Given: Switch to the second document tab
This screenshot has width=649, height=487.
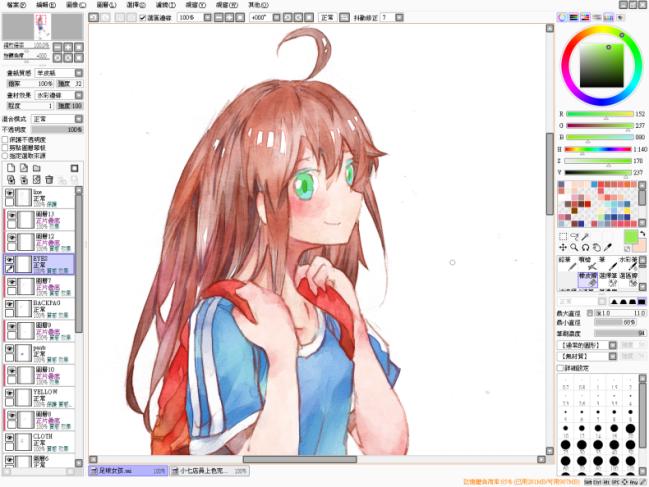Looking at the screenshot, I should tap(209, 471).
